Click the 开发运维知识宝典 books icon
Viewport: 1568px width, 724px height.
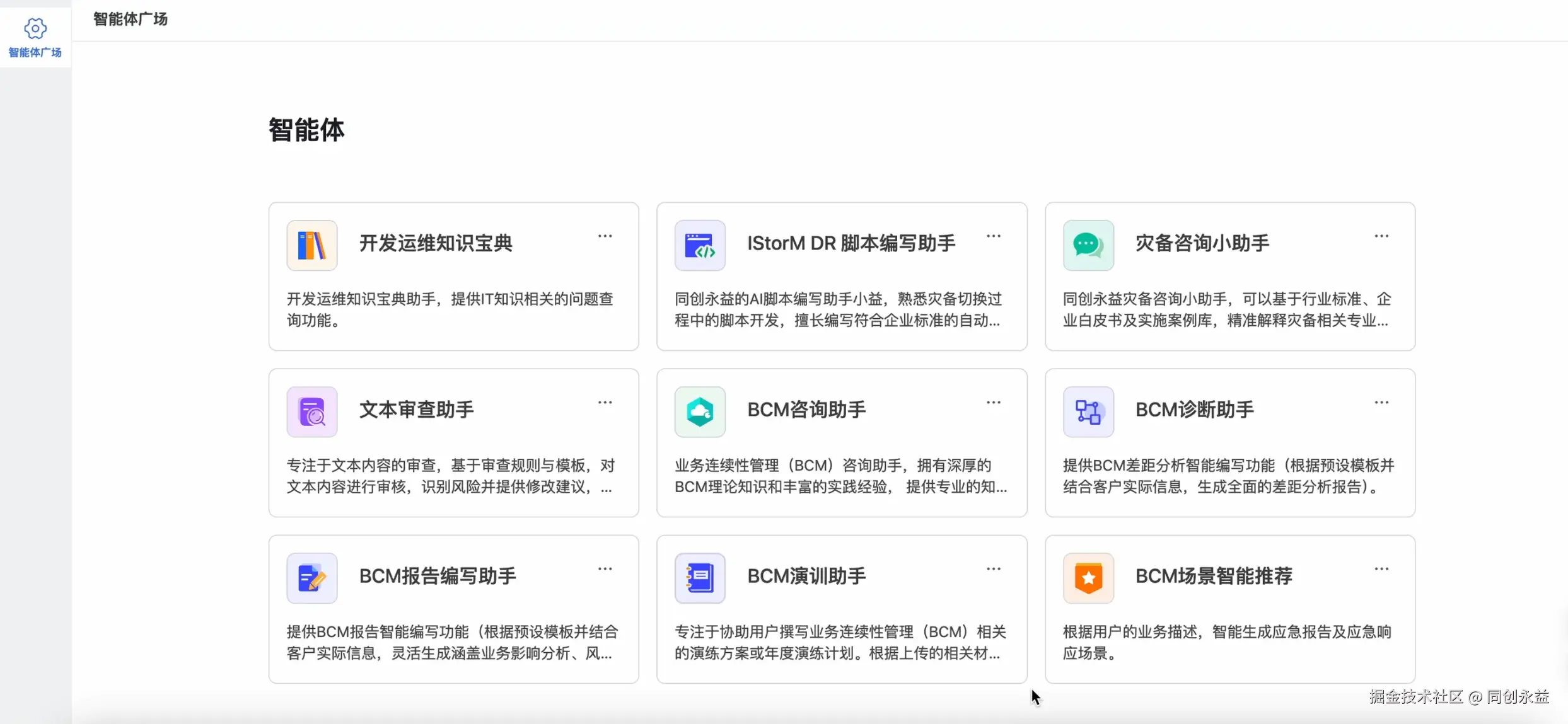(x=311, y=245)
